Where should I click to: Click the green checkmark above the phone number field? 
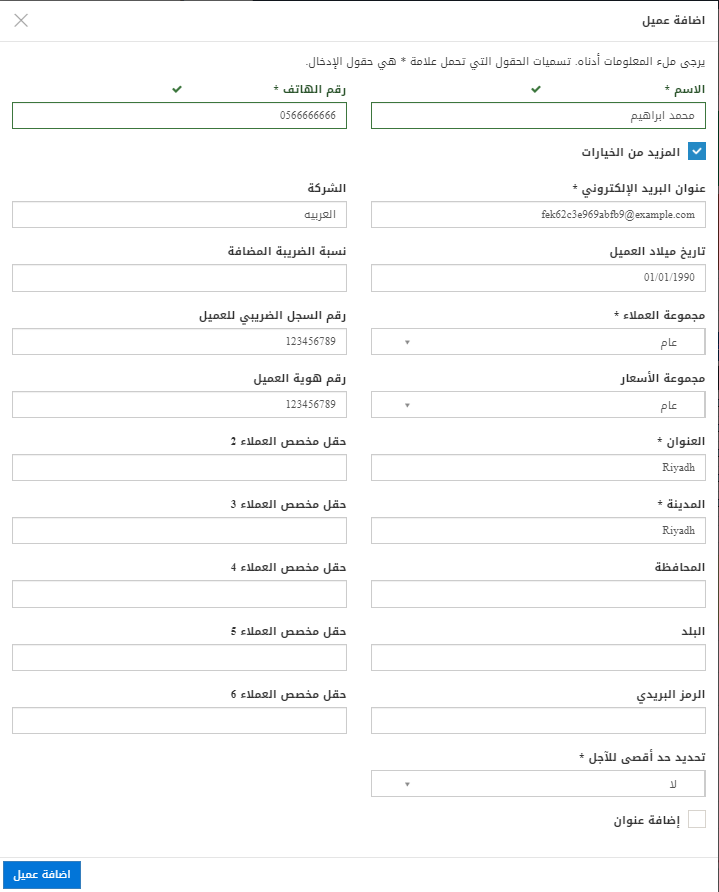point(177,90)
